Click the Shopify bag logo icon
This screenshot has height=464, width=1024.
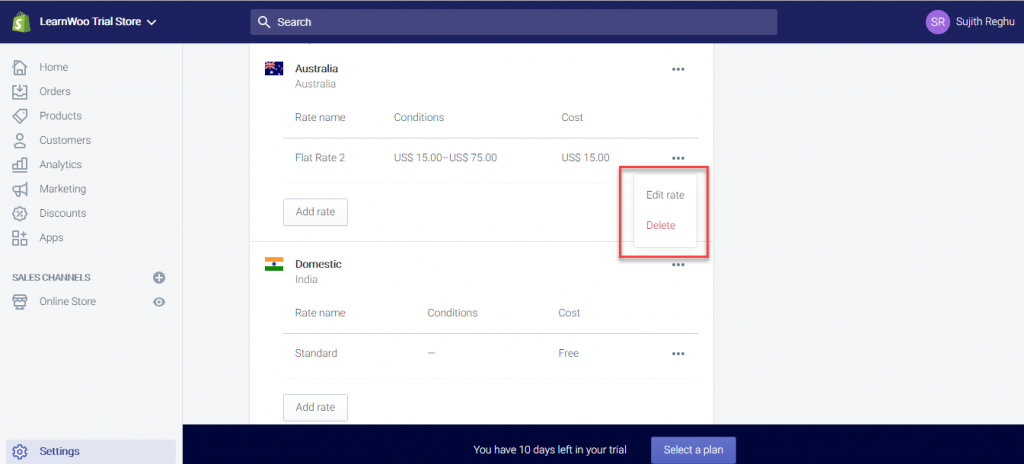(21, 22)
